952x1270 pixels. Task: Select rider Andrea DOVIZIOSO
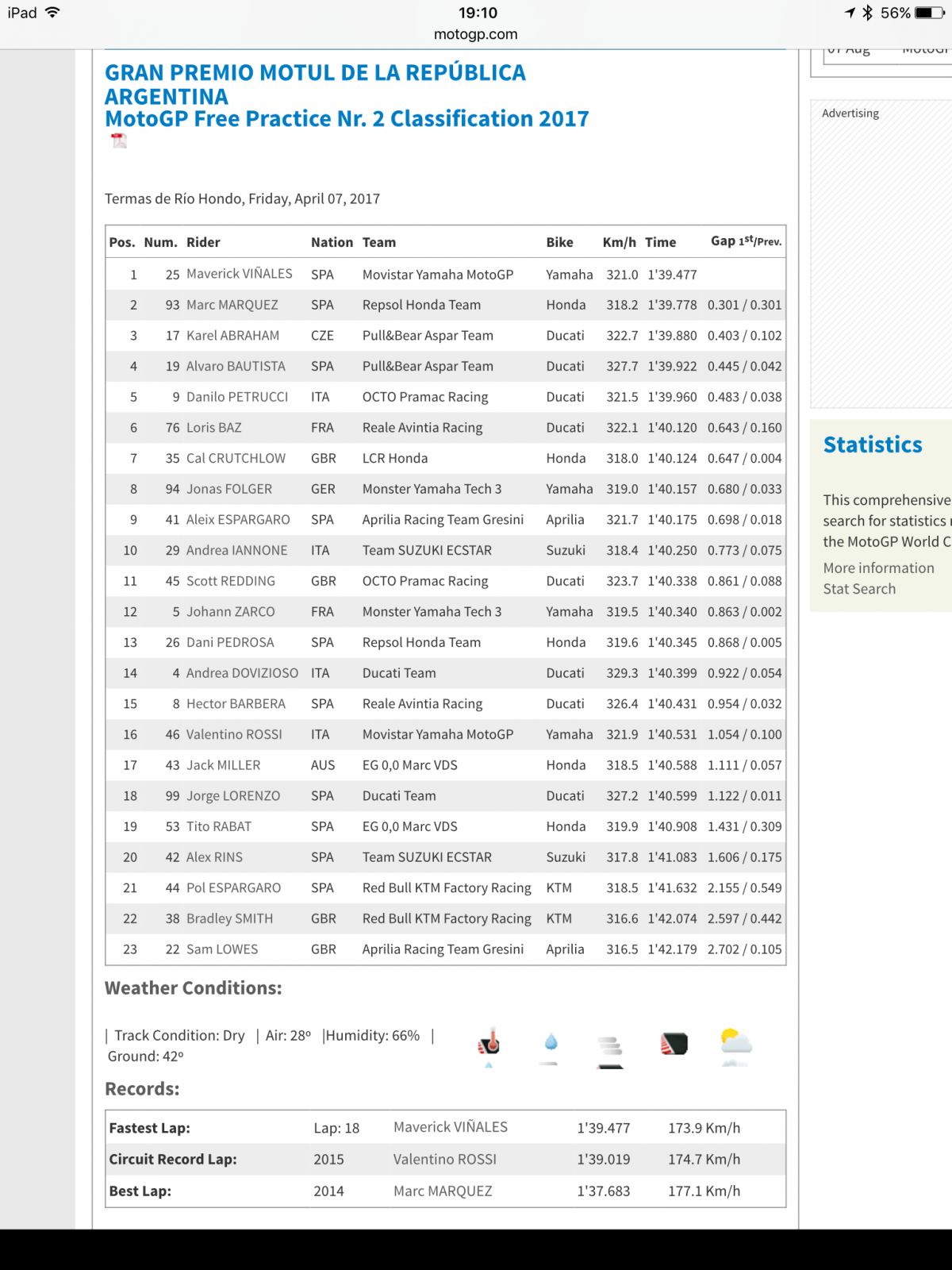pyautogui.click(x=242, y=673)
